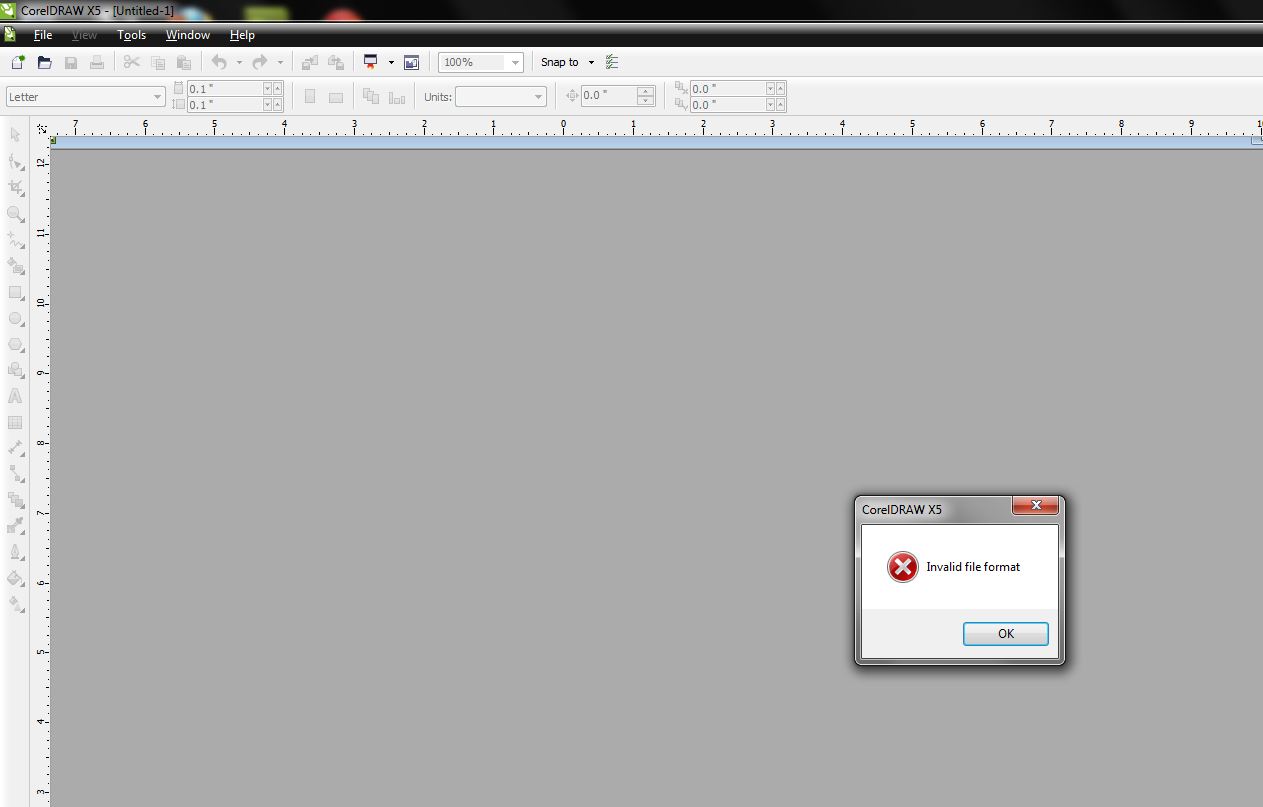Select the Text tool
Screen dimensions: 1263x807
point(16,396)
